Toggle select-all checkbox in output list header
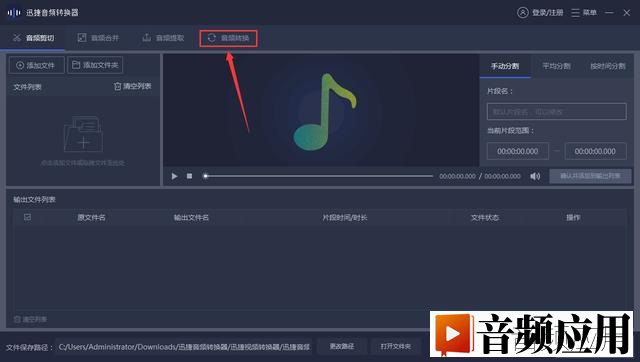The width and height of the screenshot is (640, 362). (x=27, y=217)
